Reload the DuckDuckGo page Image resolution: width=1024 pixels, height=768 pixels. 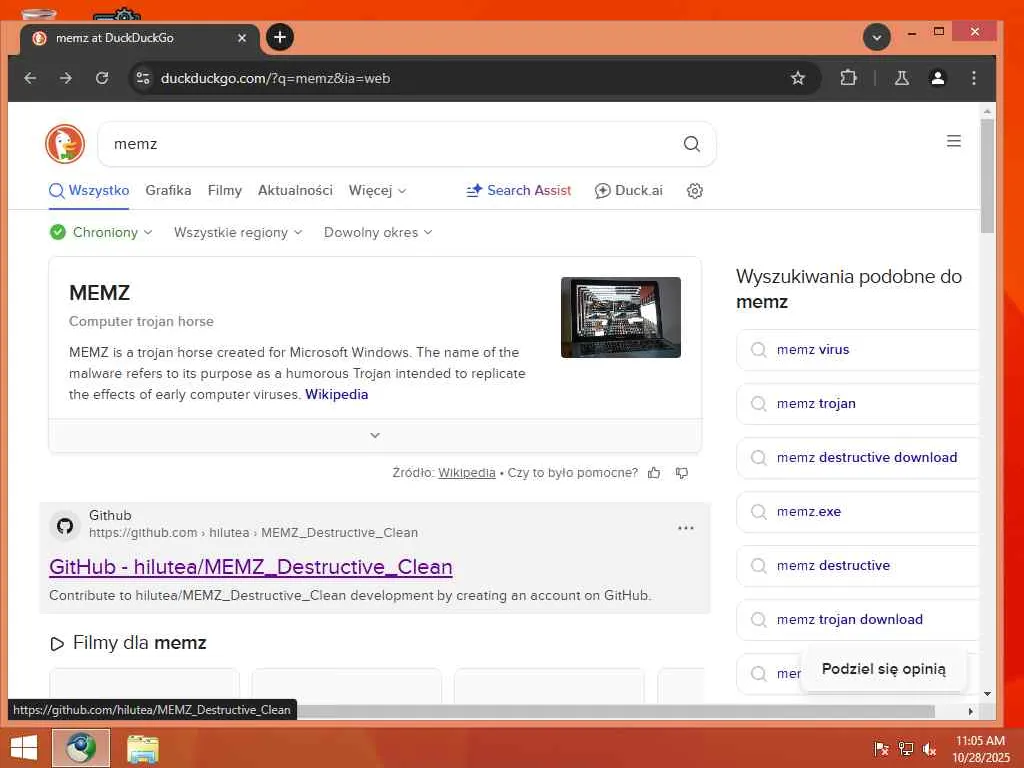click(x=102, y=78)
